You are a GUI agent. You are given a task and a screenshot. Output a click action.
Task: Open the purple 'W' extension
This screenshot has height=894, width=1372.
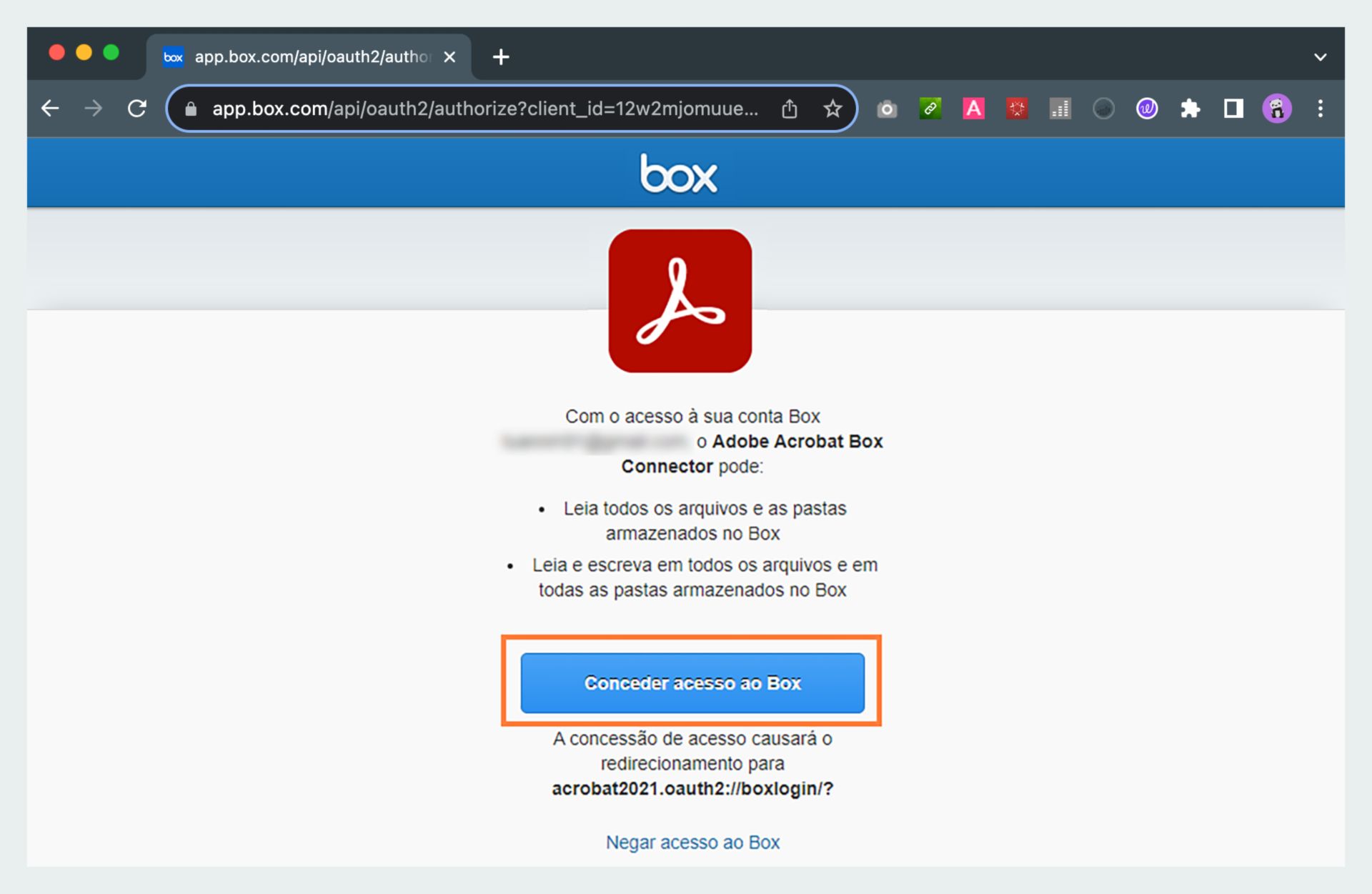pyautogui.click(x=1146, y=109)
